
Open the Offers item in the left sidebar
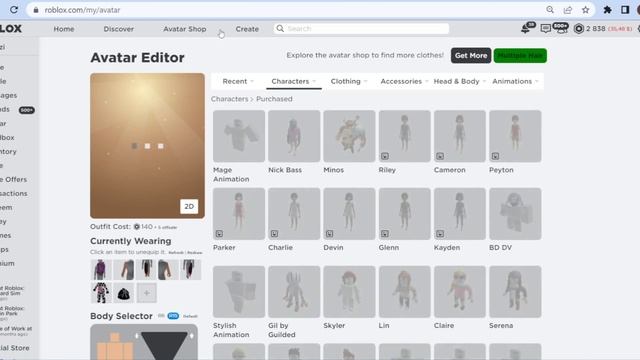click(13, 179)
